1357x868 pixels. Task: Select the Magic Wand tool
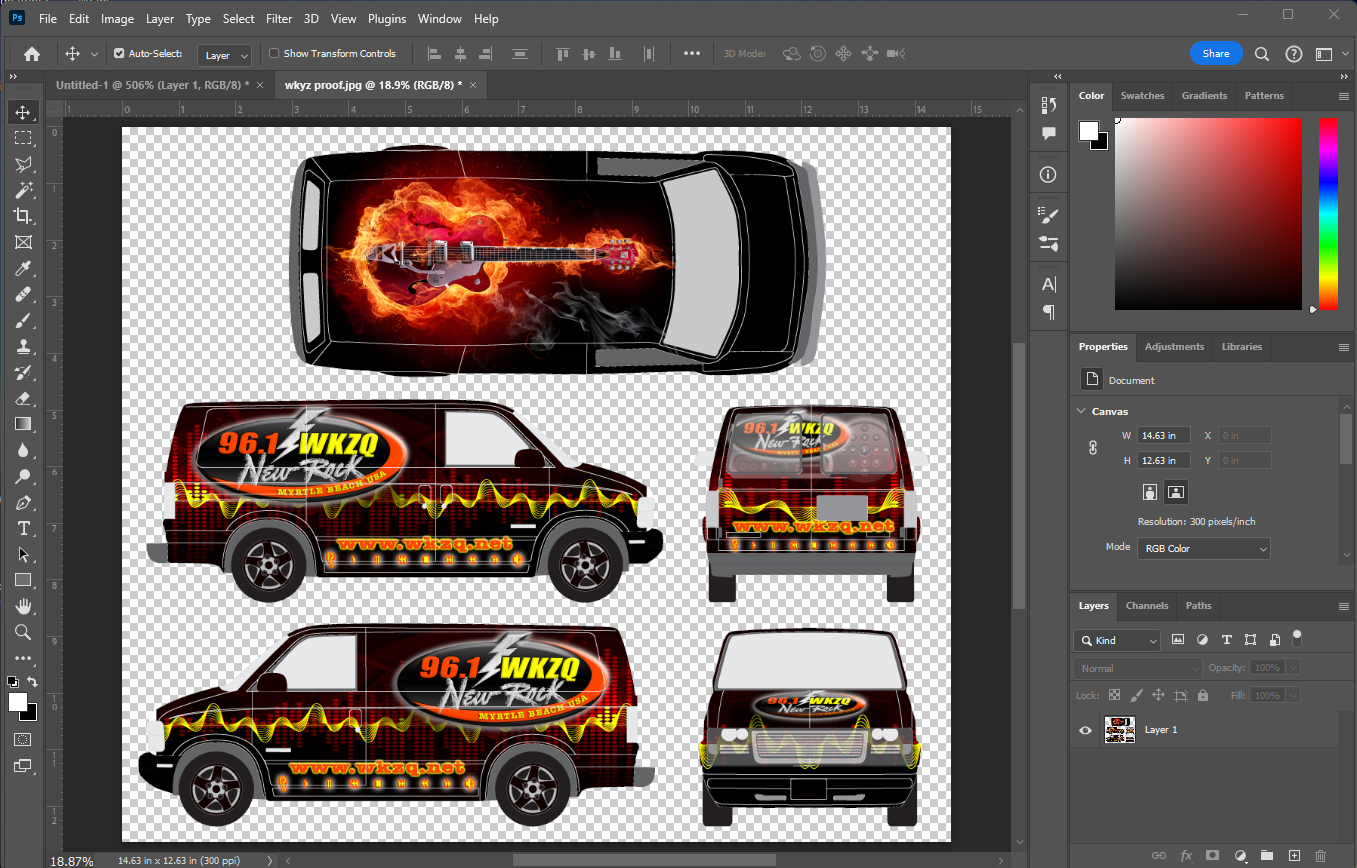[x=23, y=190]
